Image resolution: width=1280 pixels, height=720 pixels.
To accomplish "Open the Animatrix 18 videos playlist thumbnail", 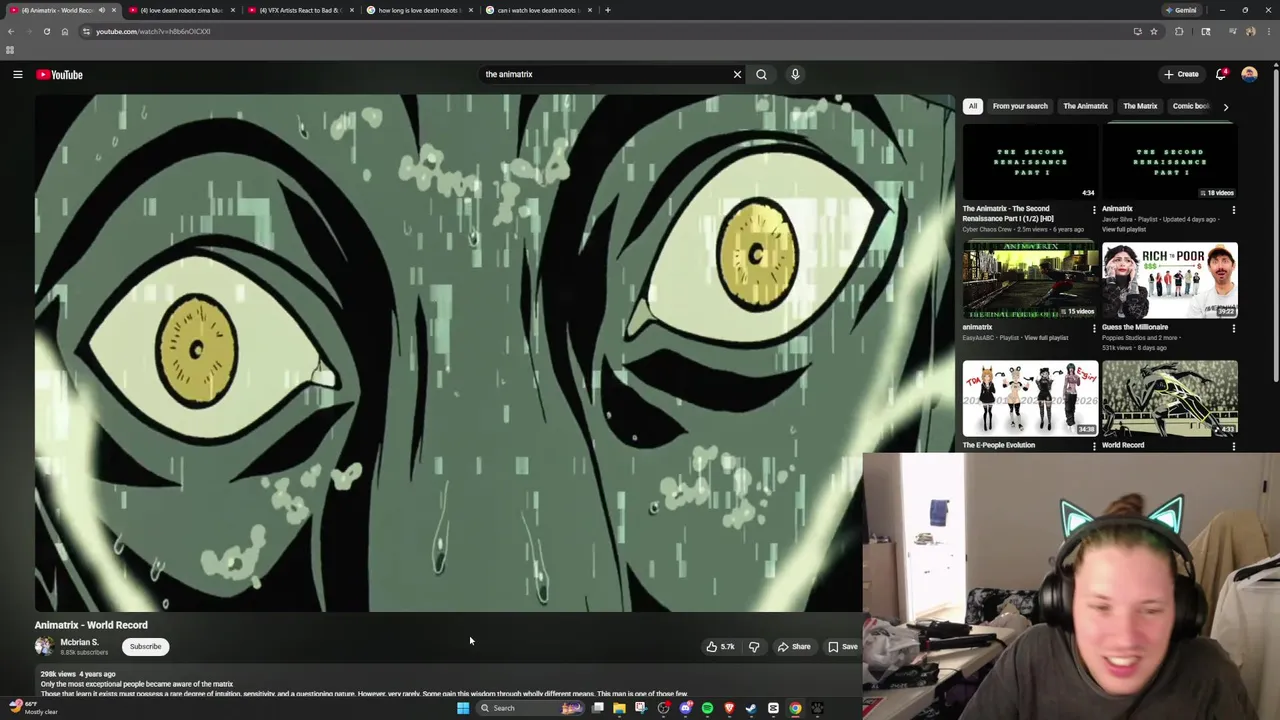I will click(1170, 161).
